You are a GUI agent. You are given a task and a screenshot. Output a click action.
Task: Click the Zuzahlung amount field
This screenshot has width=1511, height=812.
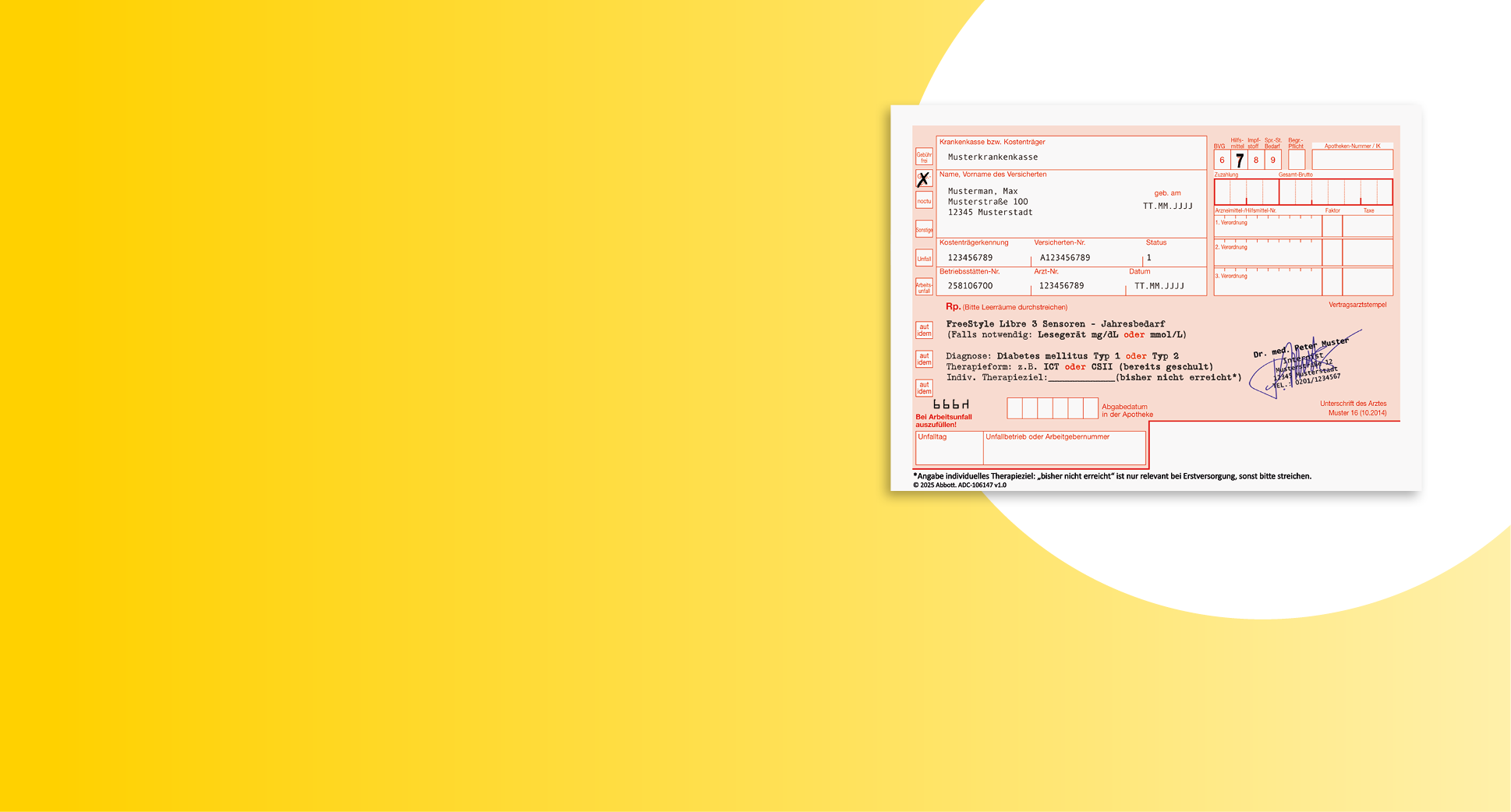(1246, 192)
